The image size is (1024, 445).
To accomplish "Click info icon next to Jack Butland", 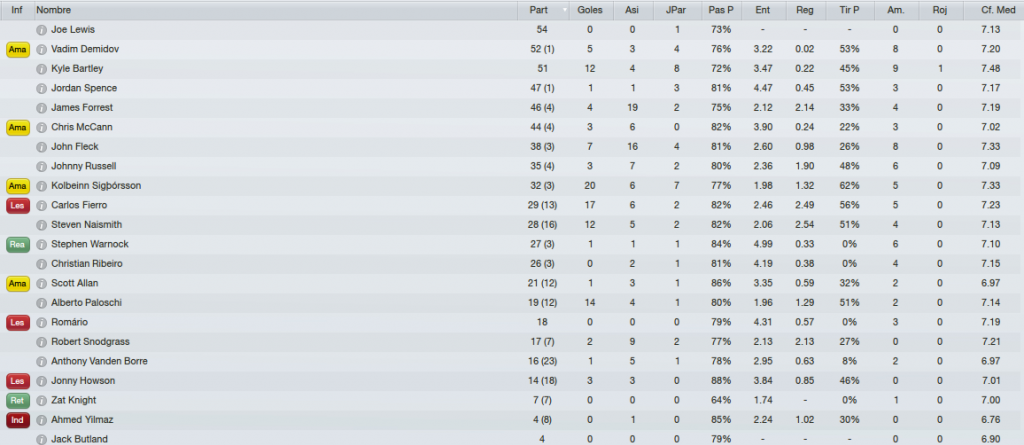I will pos(42,439).
